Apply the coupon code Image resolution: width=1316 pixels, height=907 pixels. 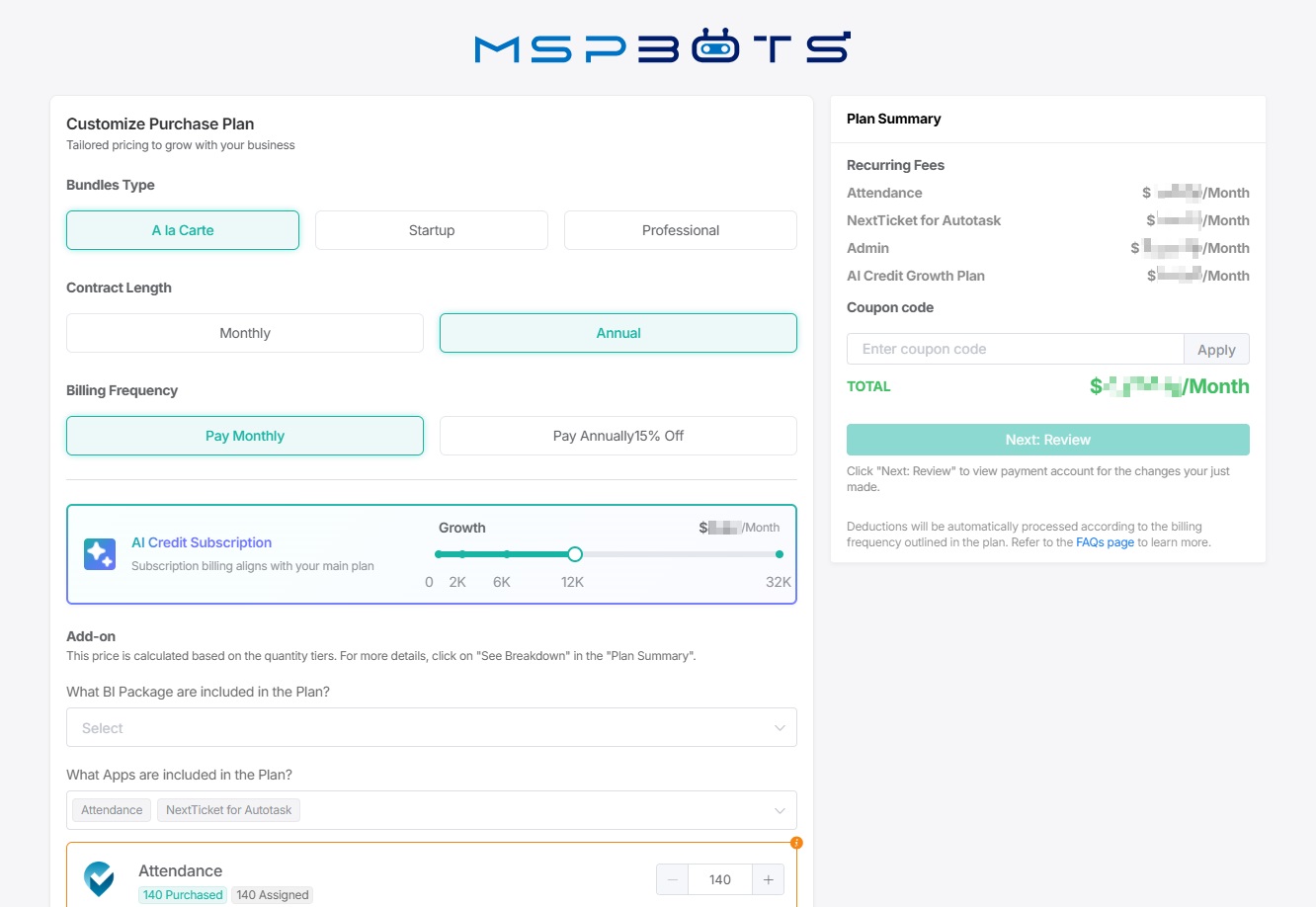tap(1216, 349)
